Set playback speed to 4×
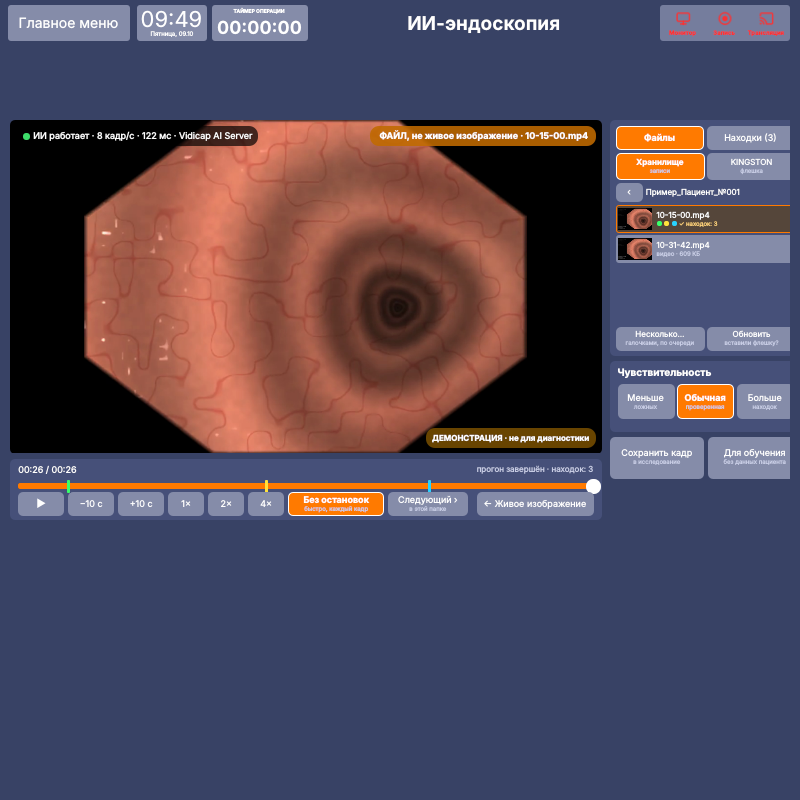 click(266, 504)
